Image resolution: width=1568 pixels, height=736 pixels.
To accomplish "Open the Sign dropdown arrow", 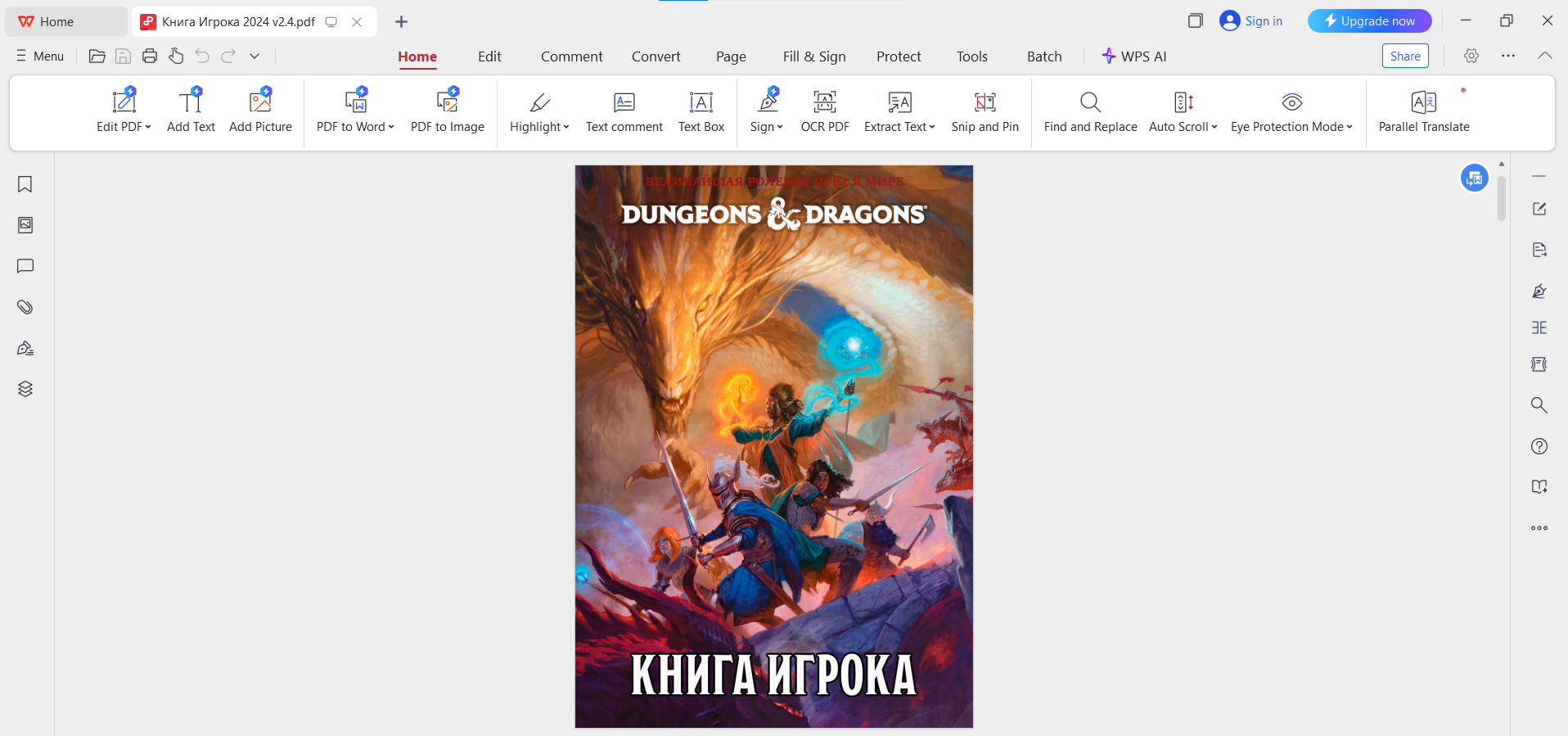I will click(x=780, y=127).
